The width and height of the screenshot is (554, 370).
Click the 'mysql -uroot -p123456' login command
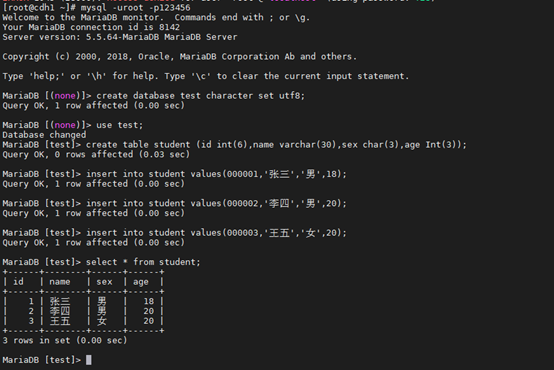(135, 7)
